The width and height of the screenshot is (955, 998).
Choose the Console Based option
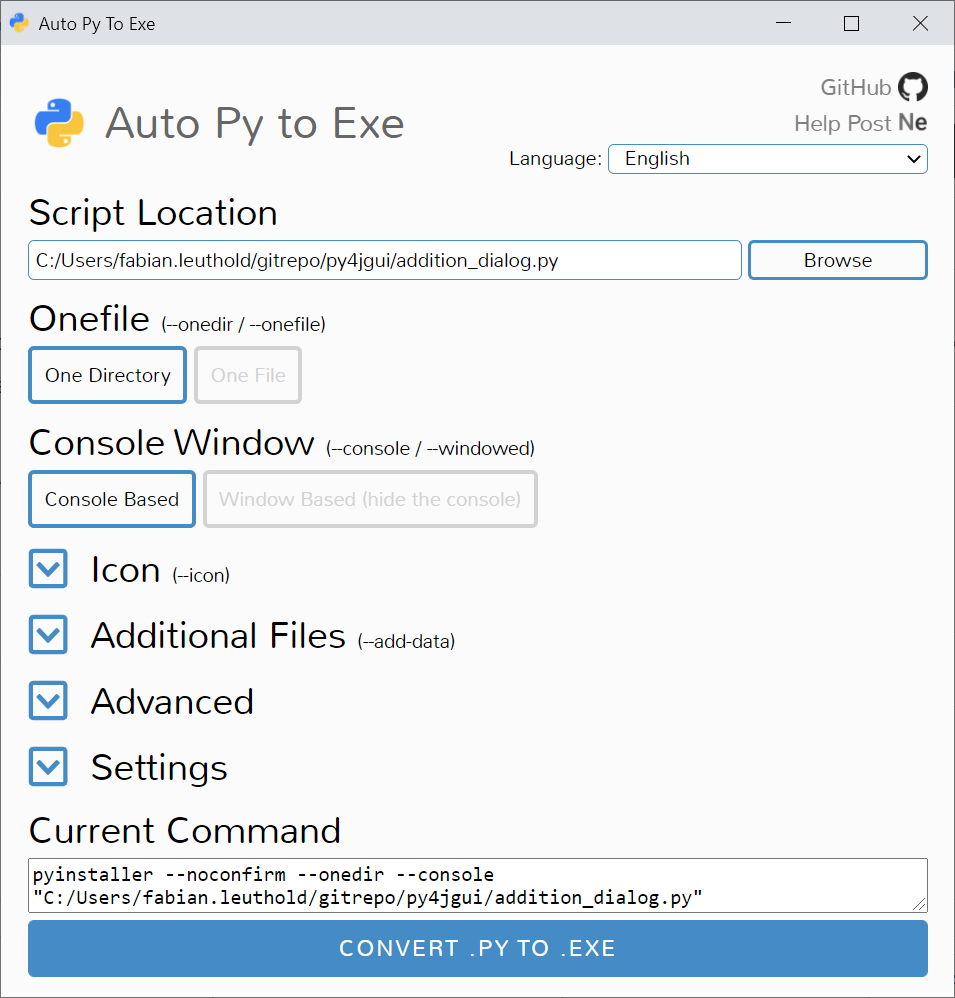(112, 499)
